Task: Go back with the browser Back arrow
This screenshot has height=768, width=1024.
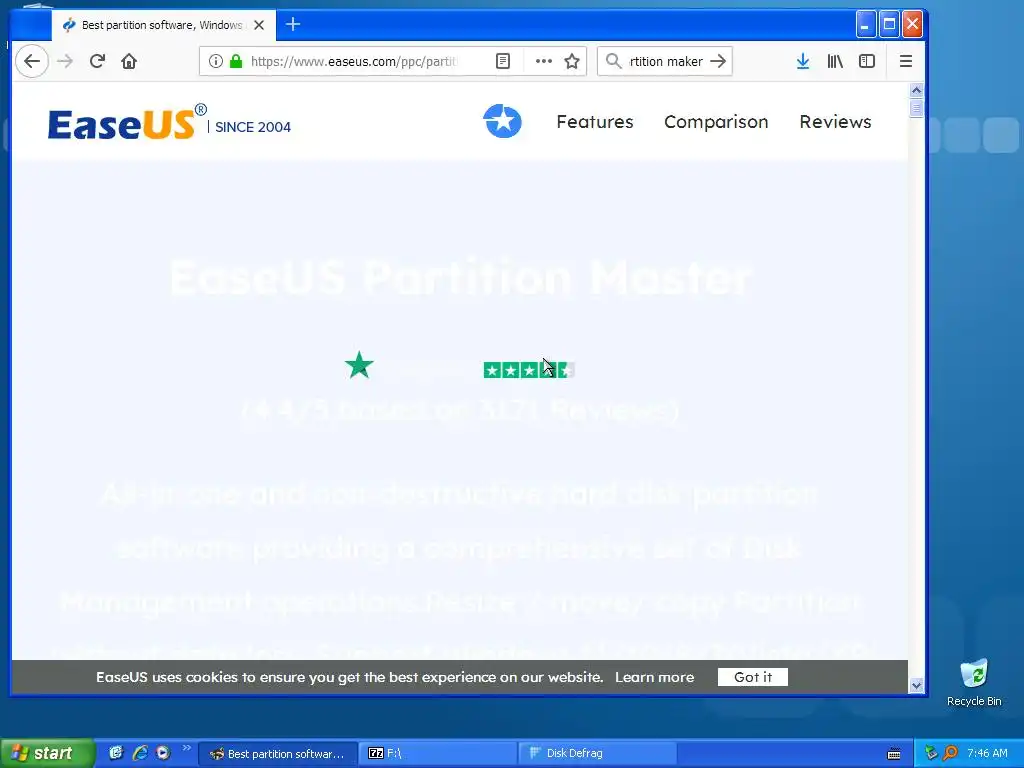Action: tap(31, 61)
